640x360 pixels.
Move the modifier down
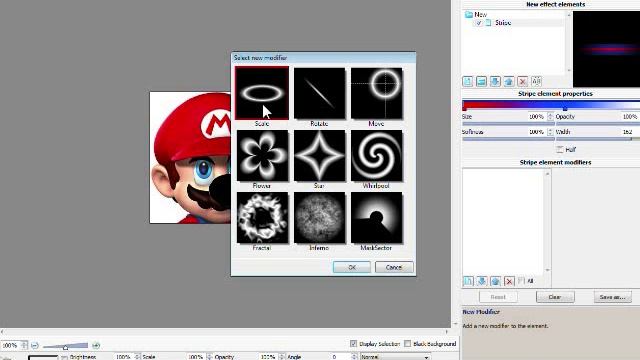point(482,281)
